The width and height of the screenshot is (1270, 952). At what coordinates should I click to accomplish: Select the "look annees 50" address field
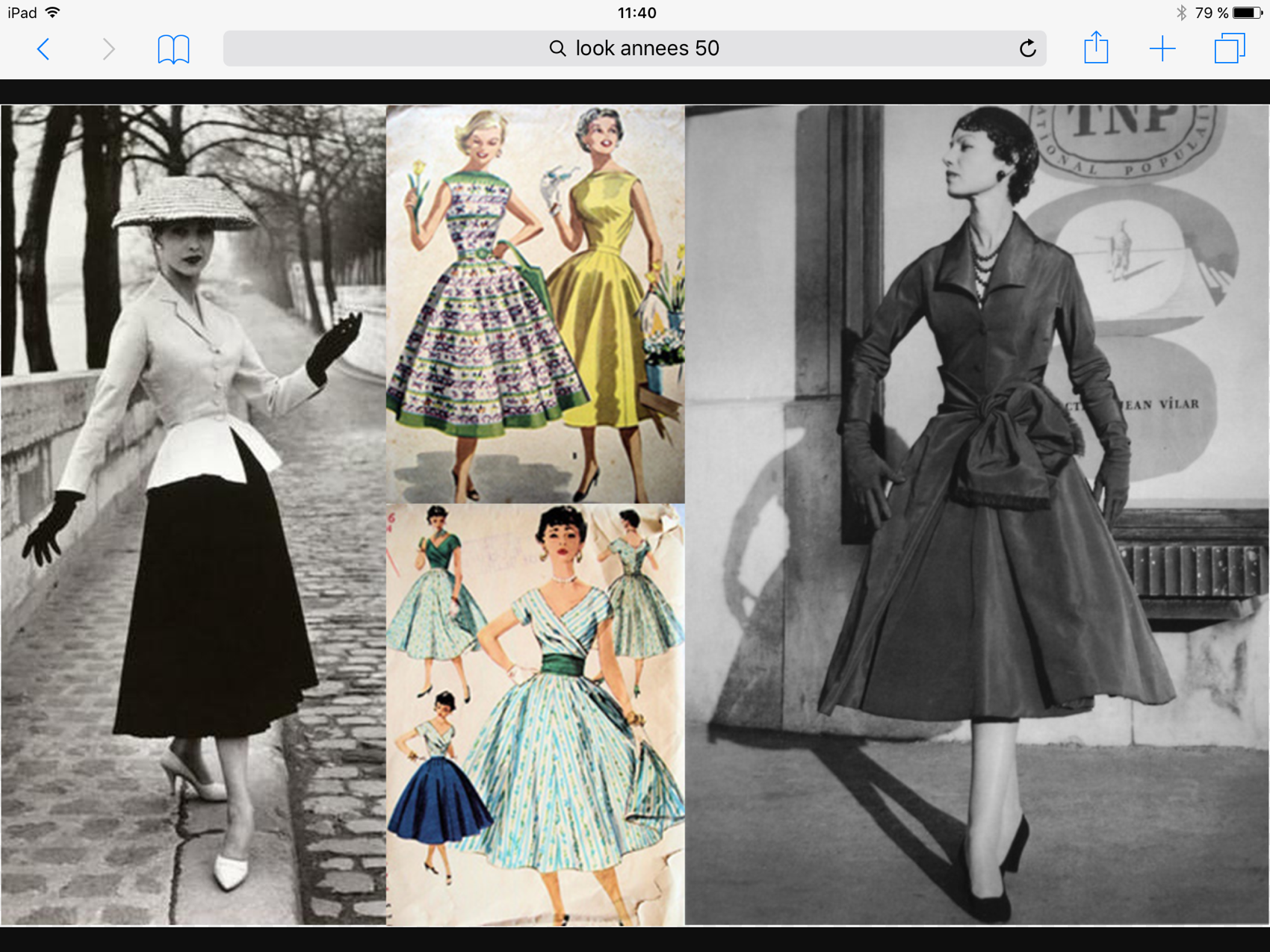(x=647, y=49)
